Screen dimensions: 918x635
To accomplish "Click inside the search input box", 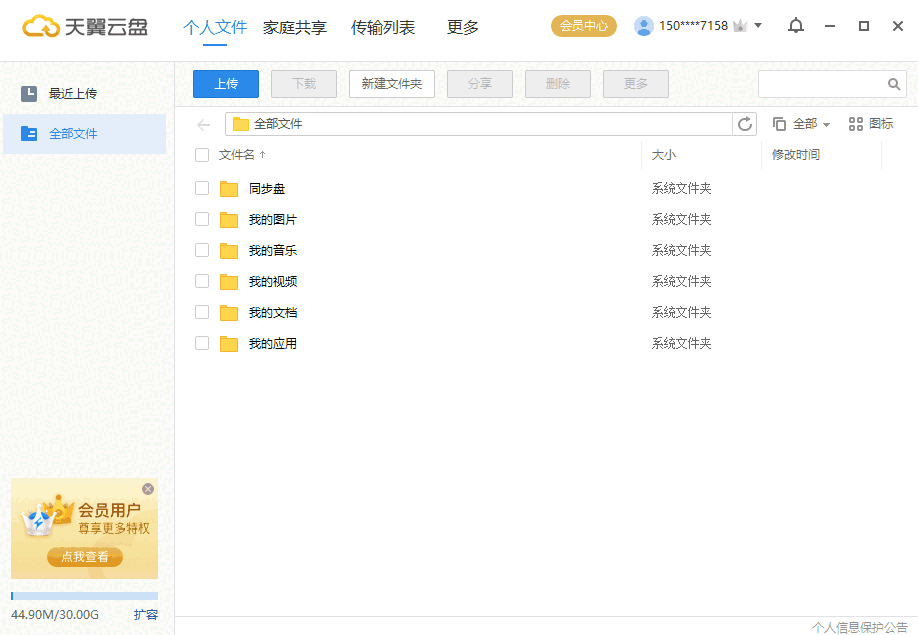I will coord(820,83).
